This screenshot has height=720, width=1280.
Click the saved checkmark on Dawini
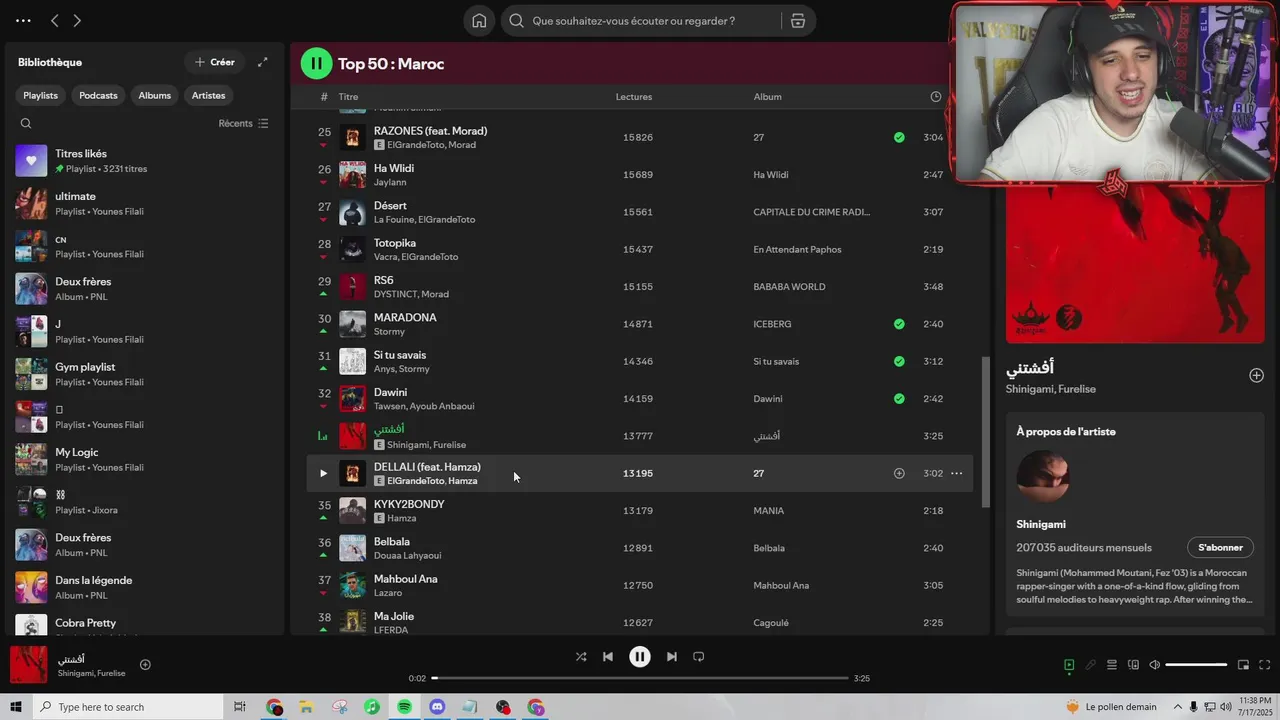coord(899,399)
